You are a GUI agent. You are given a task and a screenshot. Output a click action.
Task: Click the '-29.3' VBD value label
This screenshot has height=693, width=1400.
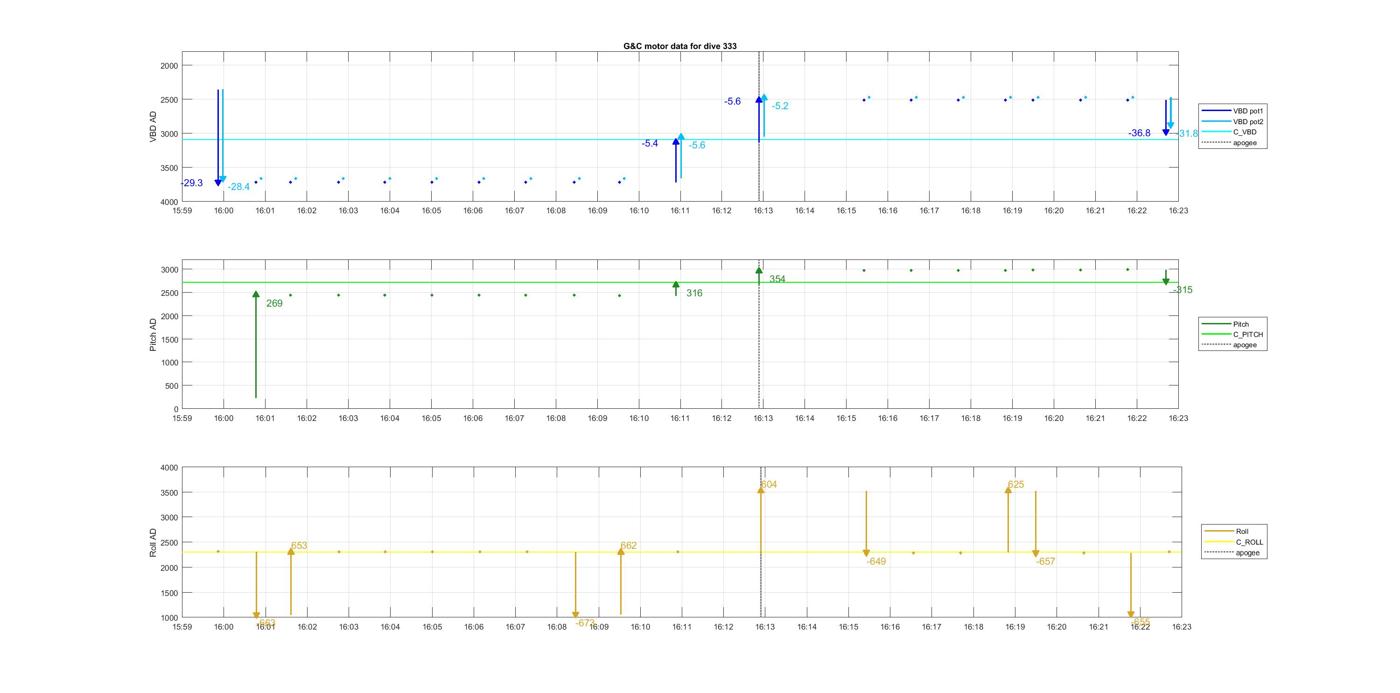pos(192,183)
